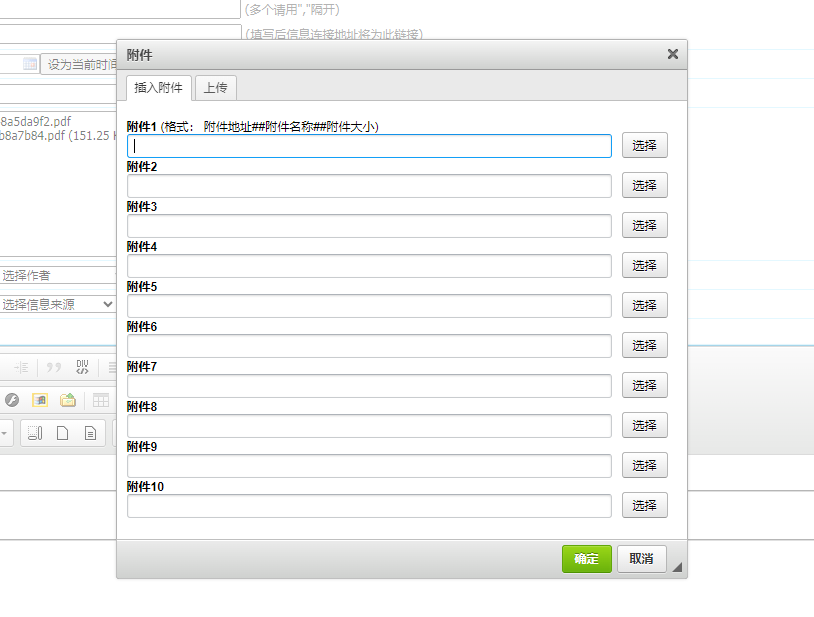Screen dimensions: 814x617
Task: Focus the 附件9 input field
Action: pos(369,465)
